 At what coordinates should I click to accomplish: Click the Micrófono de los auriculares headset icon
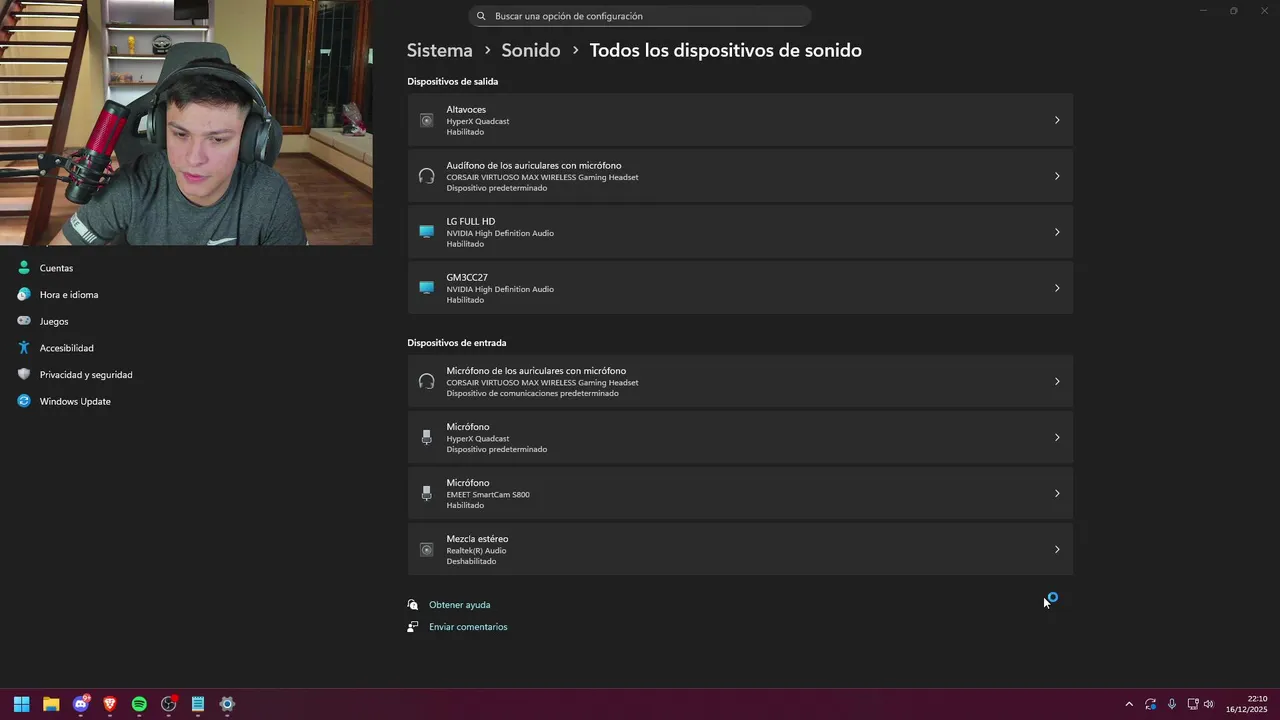(427, 381)
